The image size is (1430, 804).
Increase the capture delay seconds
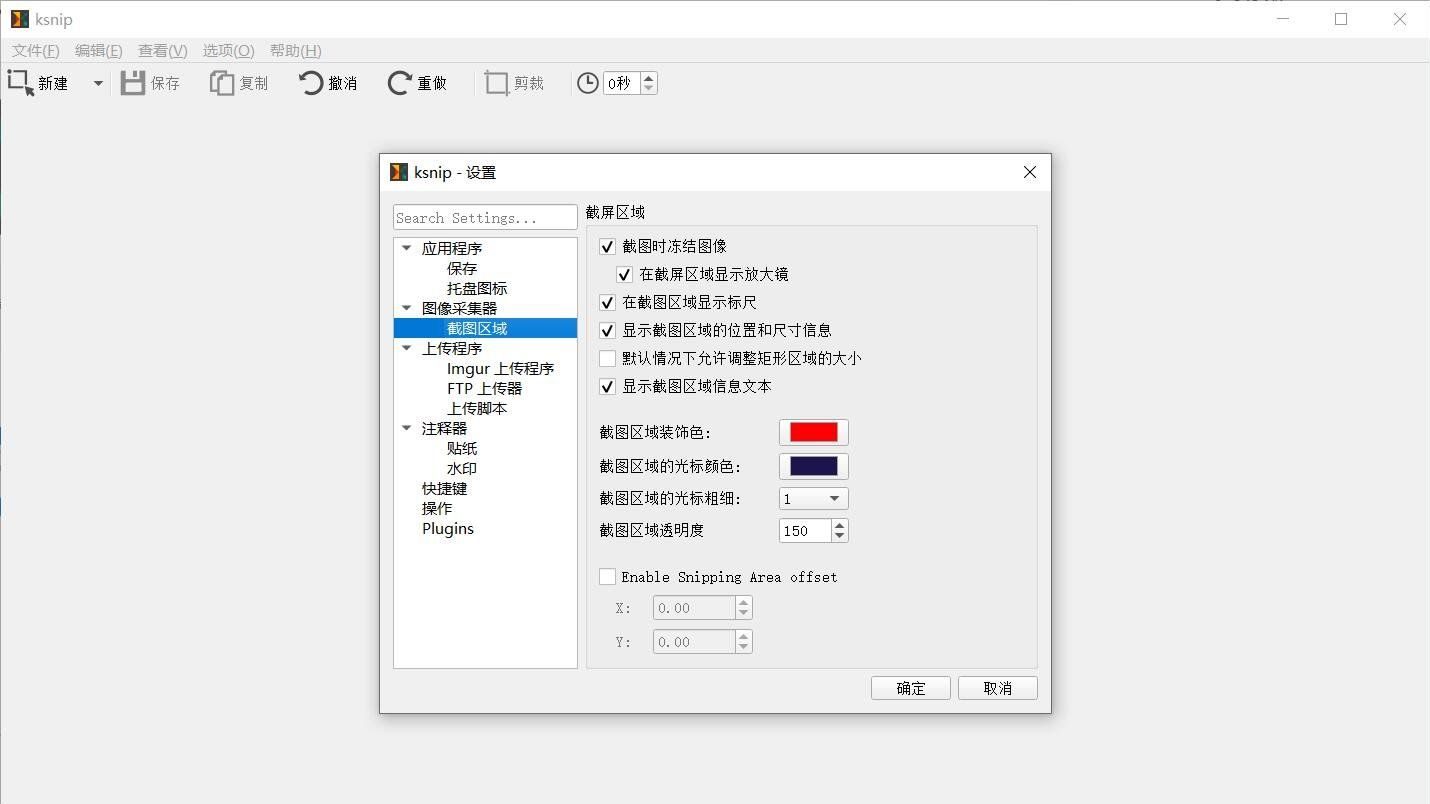(x=649, y=78)
